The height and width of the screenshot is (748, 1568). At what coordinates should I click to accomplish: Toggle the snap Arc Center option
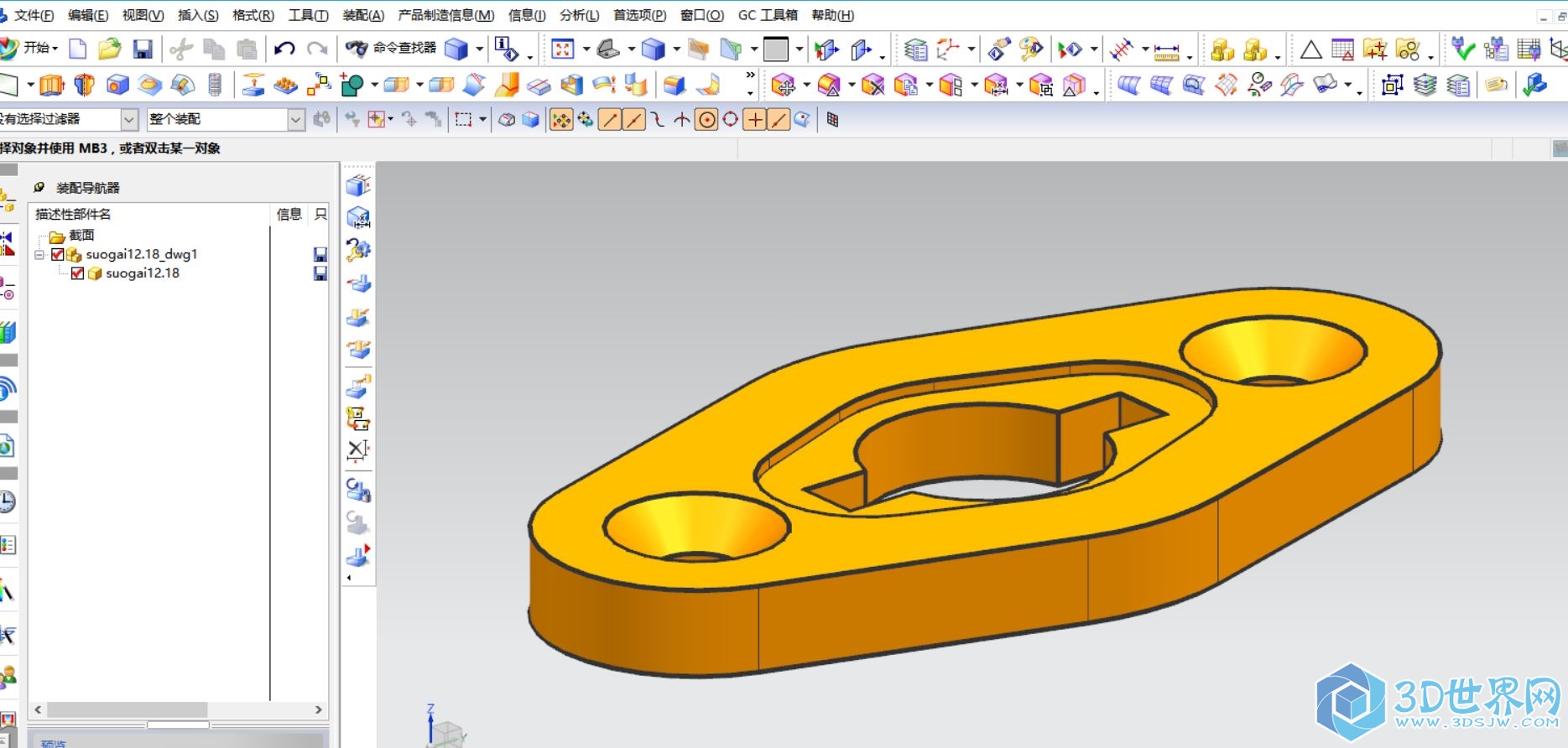707,120
